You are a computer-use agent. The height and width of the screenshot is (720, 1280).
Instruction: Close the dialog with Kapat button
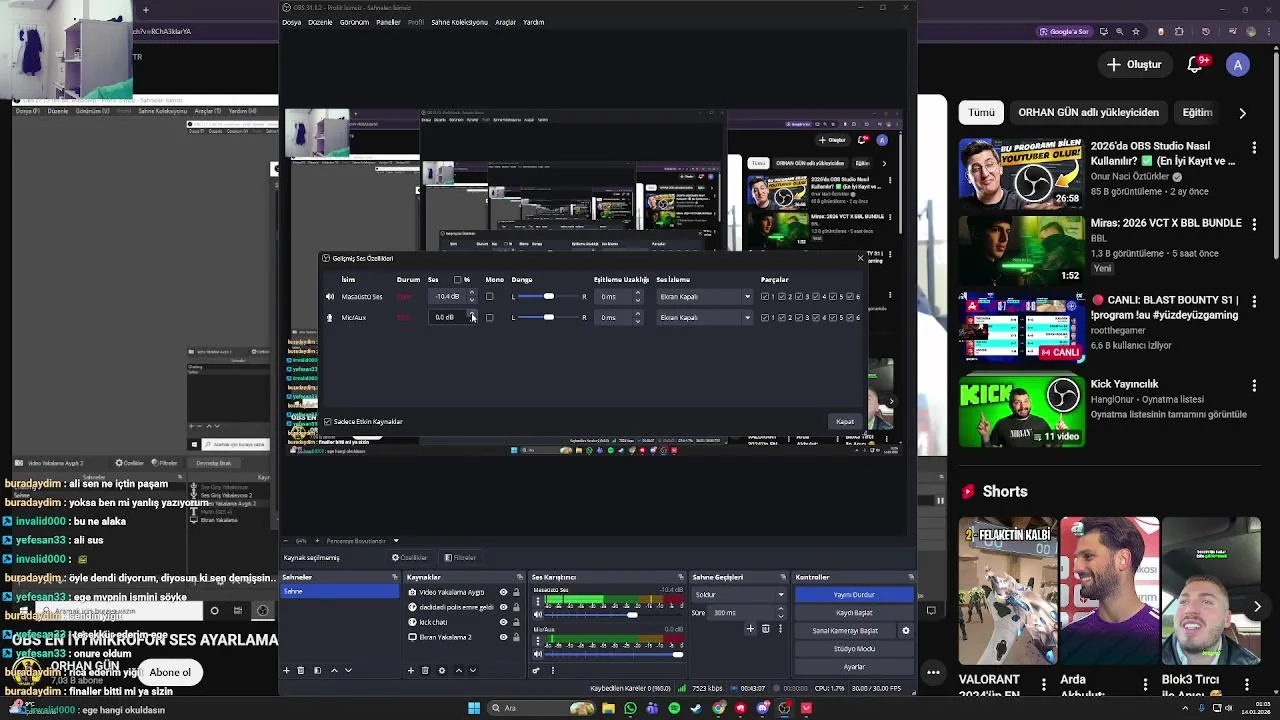(x=845, y=422)
